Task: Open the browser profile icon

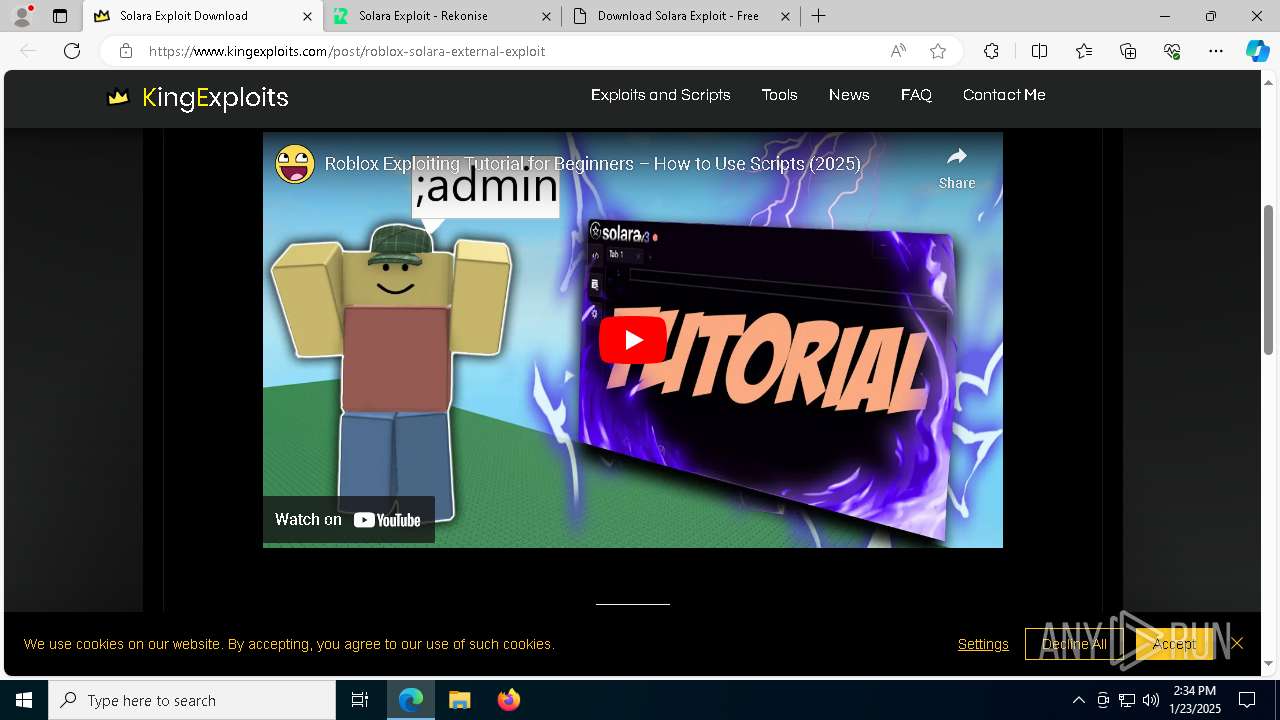Action: point(22,16)
